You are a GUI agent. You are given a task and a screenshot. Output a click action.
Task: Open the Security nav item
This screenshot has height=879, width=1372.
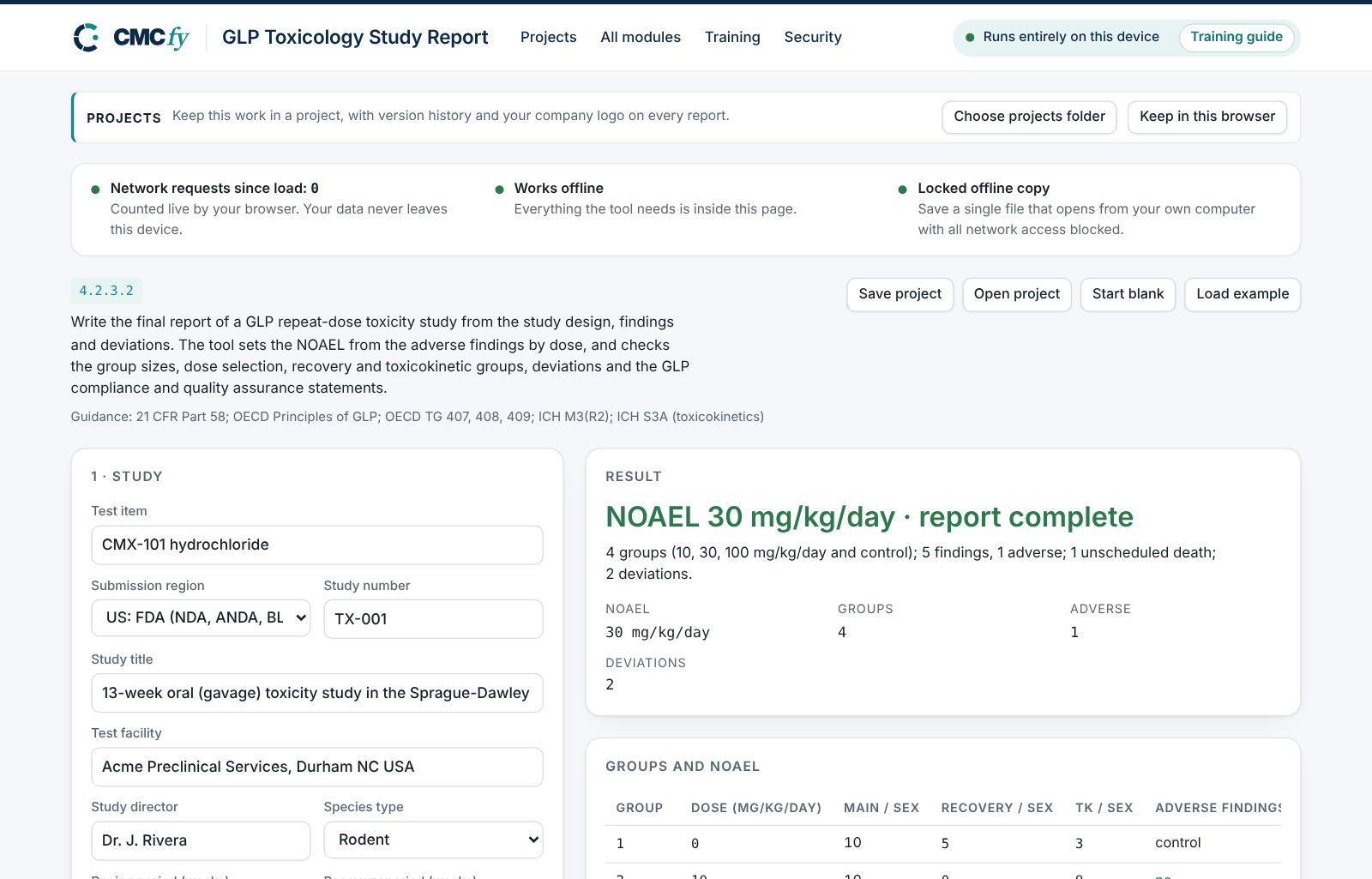813,37
